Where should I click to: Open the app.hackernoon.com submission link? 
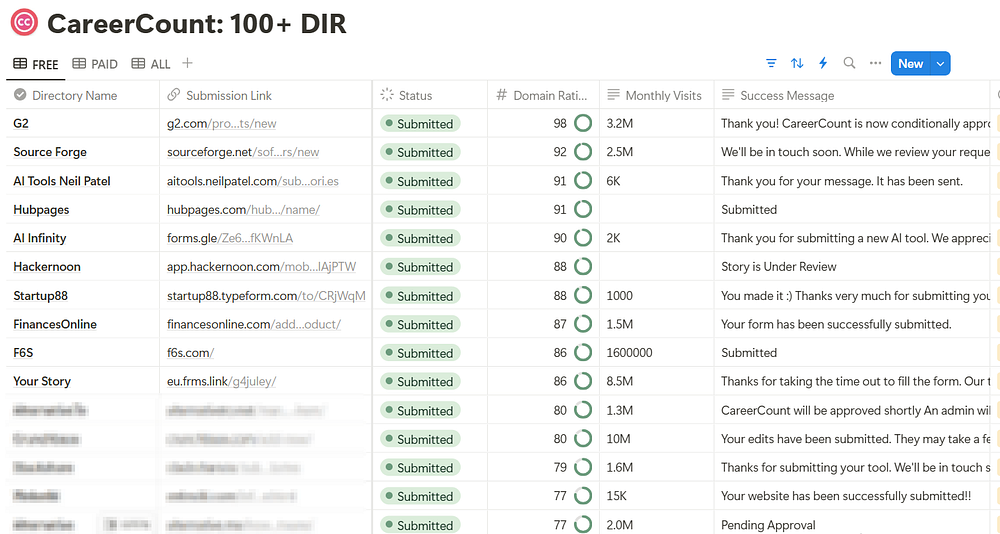[261, 267]
